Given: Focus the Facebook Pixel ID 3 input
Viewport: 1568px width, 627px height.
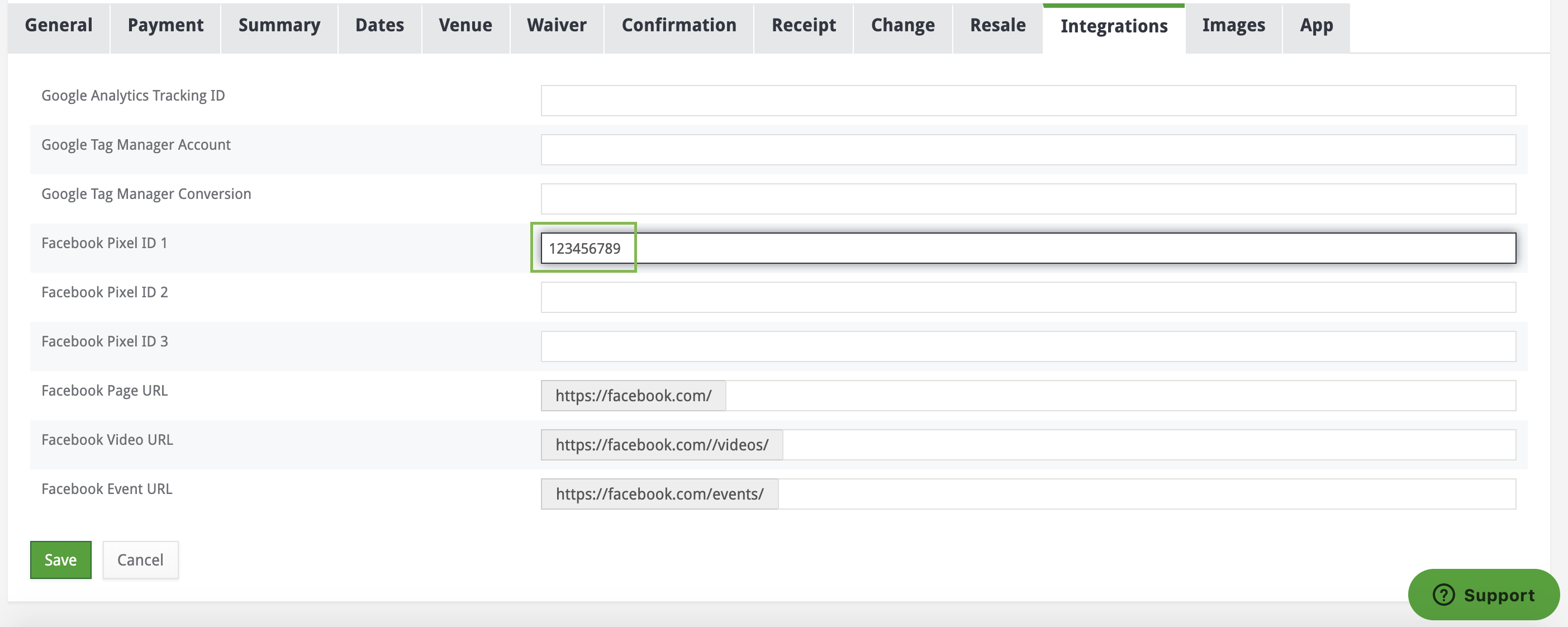Looking at the screenshot, I should tap(1028, 347).
